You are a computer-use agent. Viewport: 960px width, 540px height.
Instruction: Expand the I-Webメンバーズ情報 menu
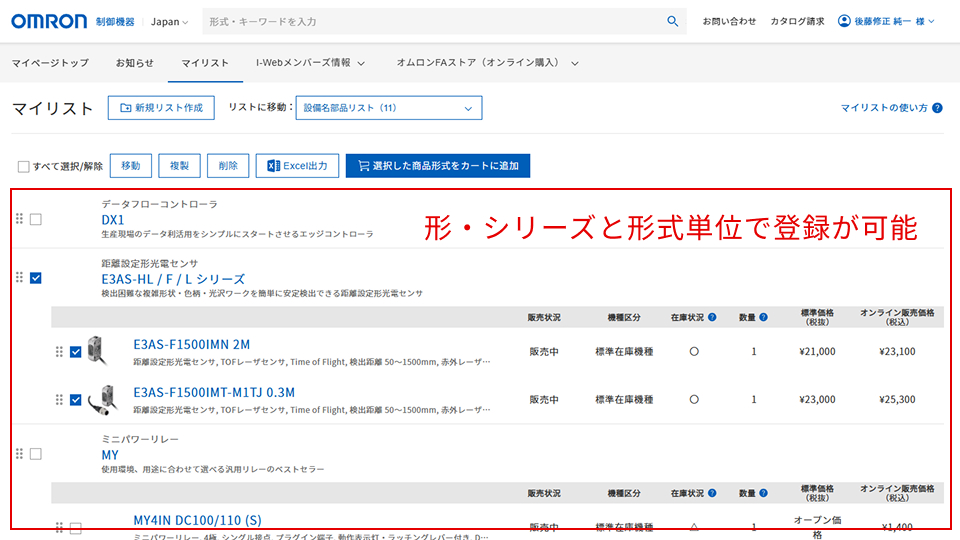tap(310, 63)
